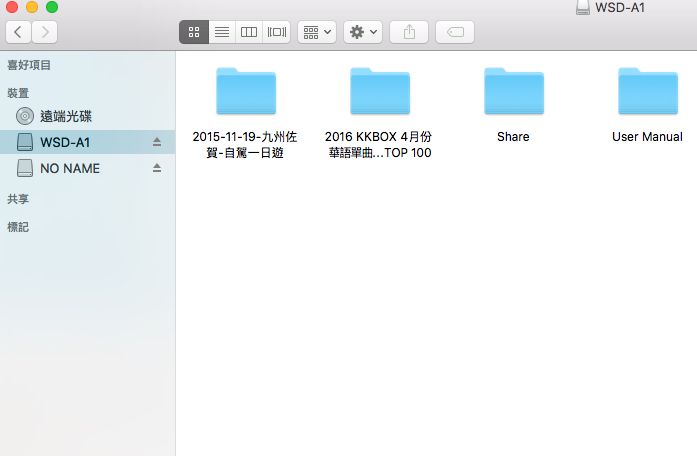Select the 2016 KKBOX 4月份 folder icon
Image resolution: width=697 pixels, height=456 pixels.
380,91
